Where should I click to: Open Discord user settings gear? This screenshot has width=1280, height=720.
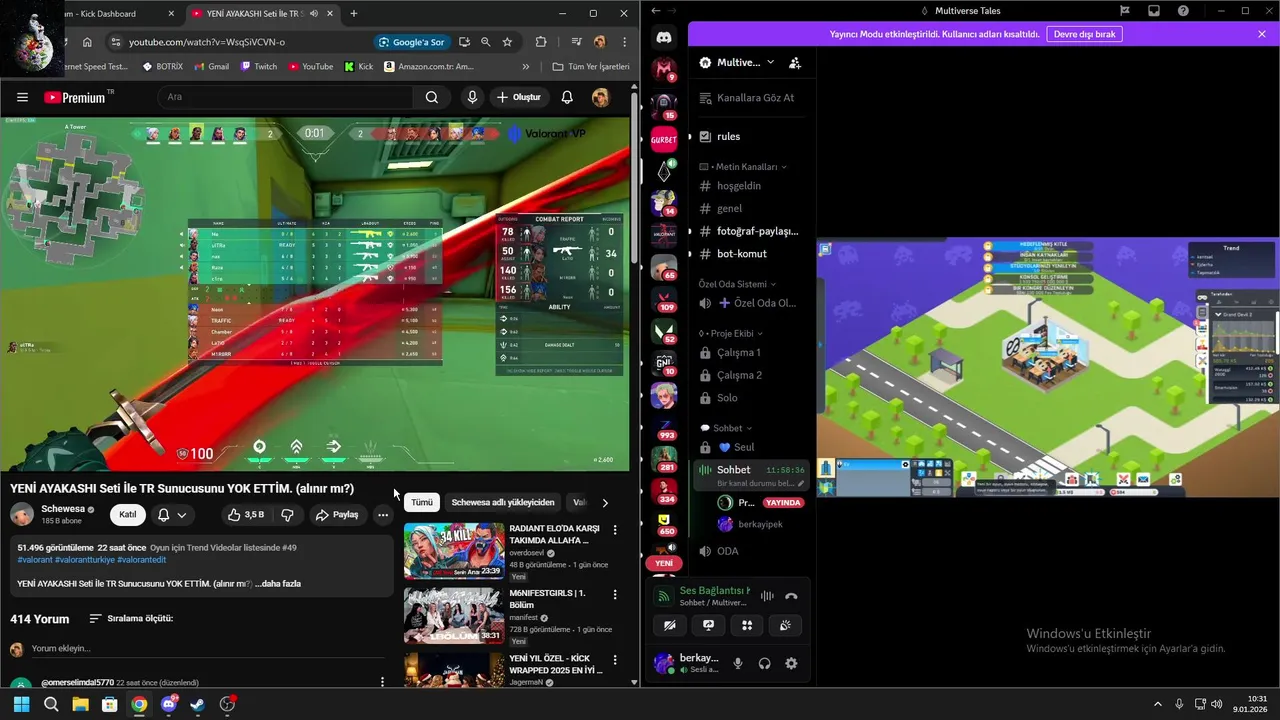pyautogui.click(x=791, y=663)
